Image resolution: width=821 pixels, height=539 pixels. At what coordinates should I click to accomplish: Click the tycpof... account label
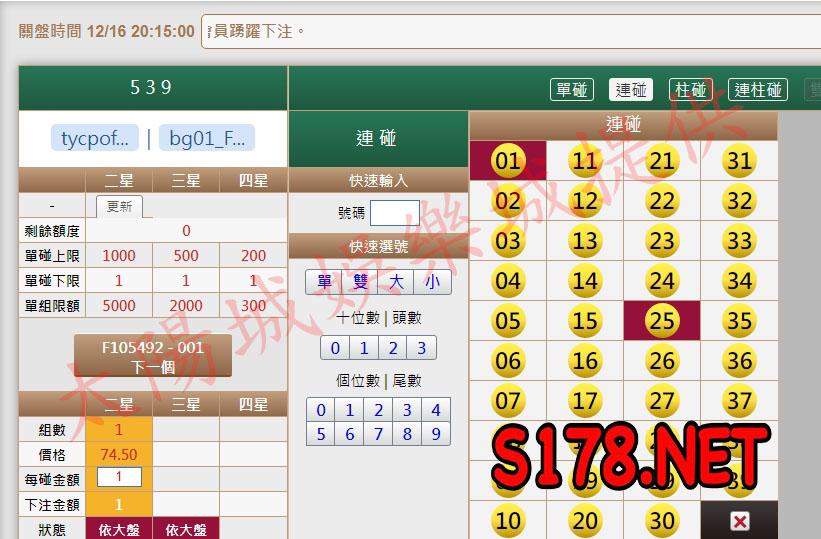coord(95,138)
